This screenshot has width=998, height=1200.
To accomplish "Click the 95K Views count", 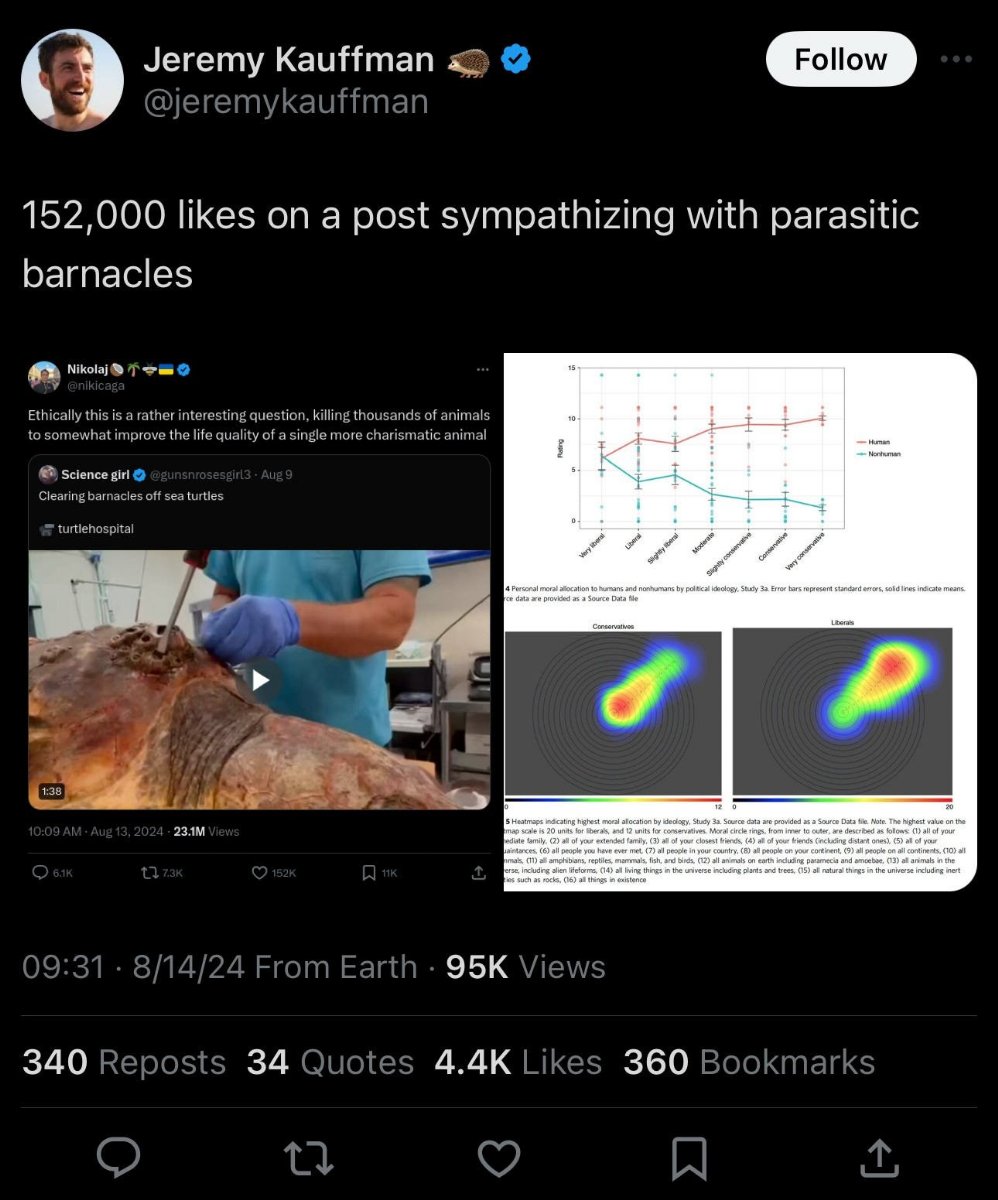I will [x=525, y=967].
